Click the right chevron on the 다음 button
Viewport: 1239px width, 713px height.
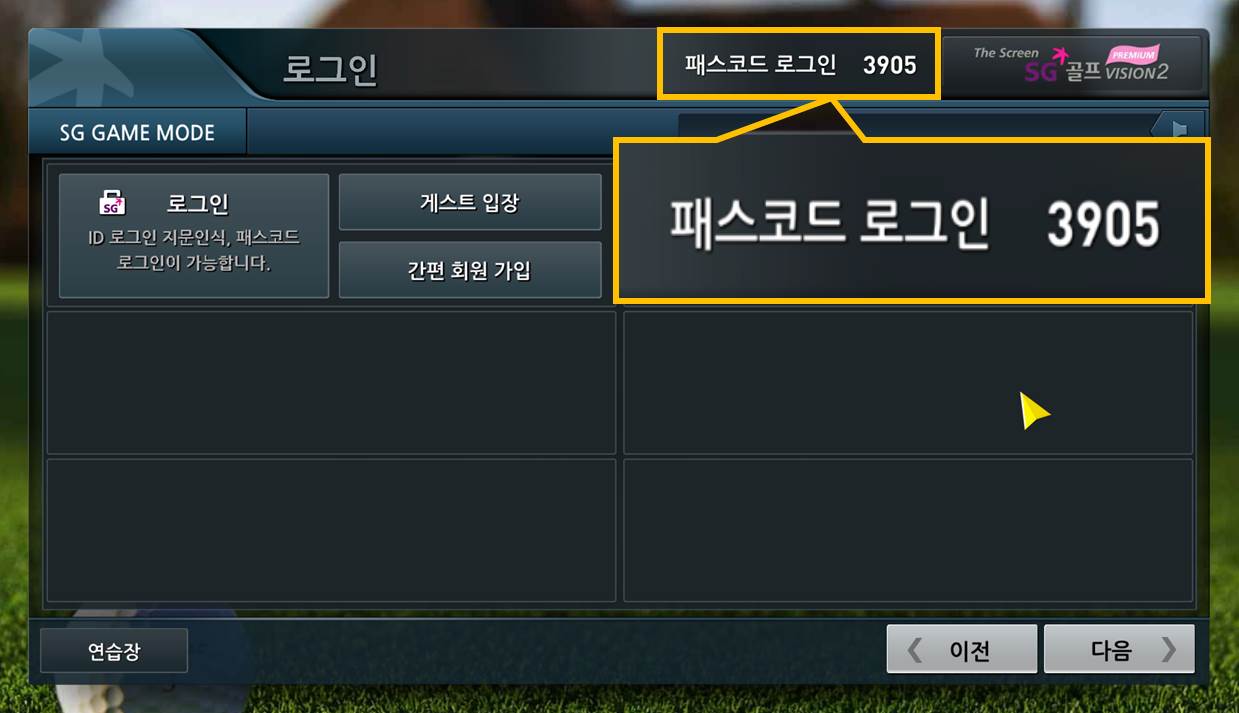(1168, 651)
